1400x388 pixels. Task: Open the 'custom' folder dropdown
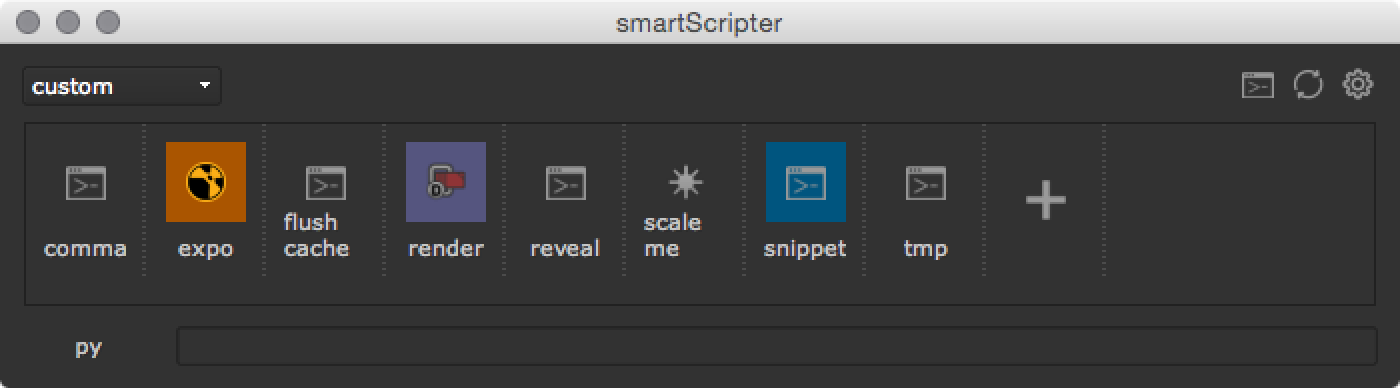(122, 86)
